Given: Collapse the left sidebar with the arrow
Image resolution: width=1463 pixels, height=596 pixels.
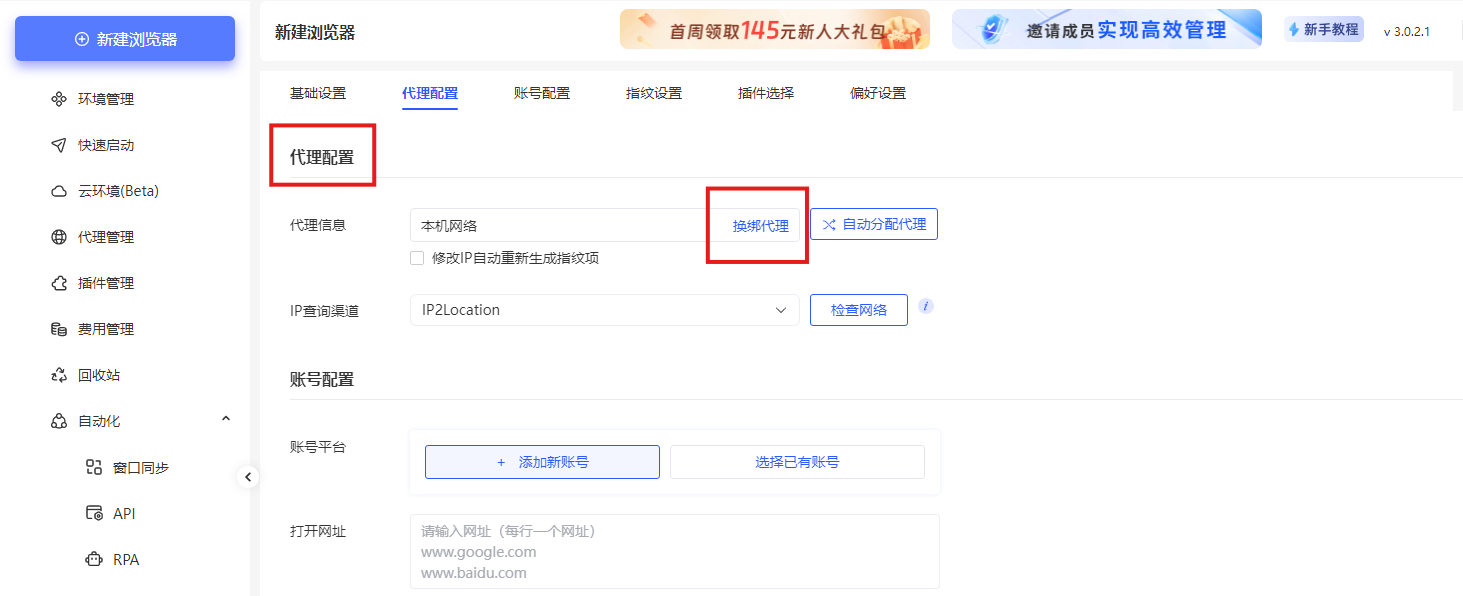Looking at the screenshot, I should coord(248,477).
